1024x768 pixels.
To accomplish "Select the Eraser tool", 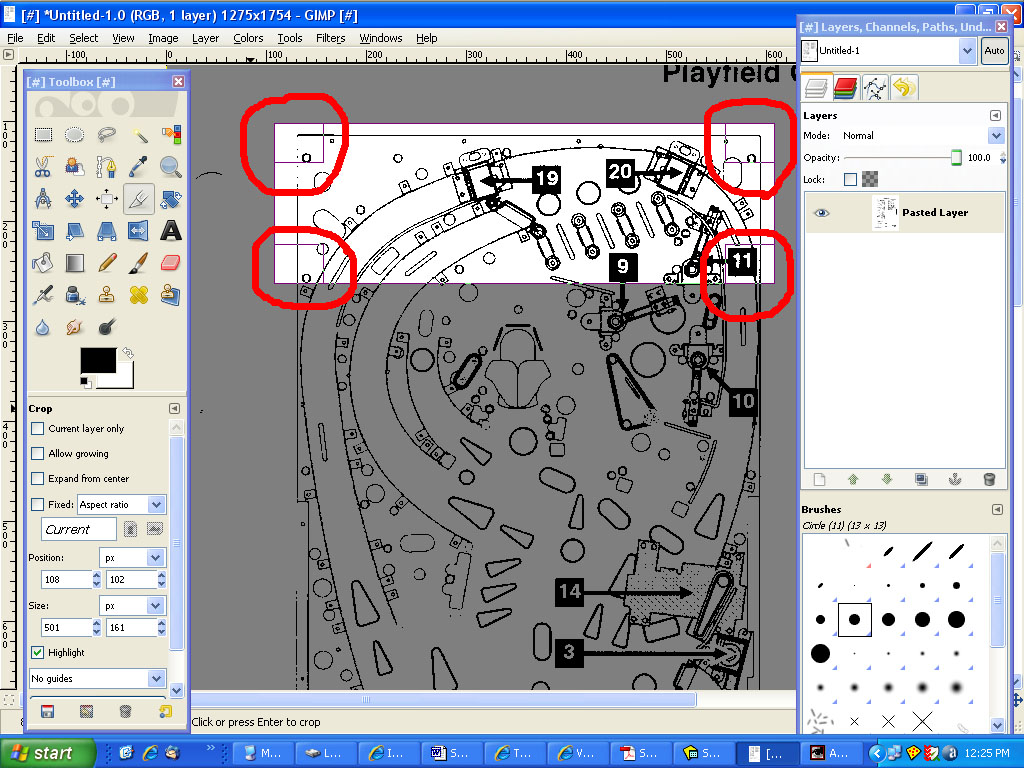I will pyautogui.click(x=171, y=263).
